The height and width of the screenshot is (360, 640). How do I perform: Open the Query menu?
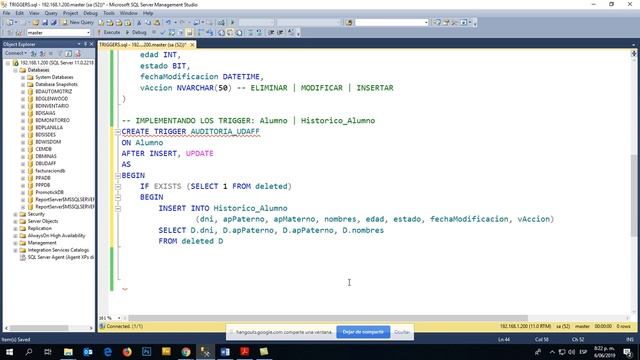pyautogui.click(x=51, y=13)
